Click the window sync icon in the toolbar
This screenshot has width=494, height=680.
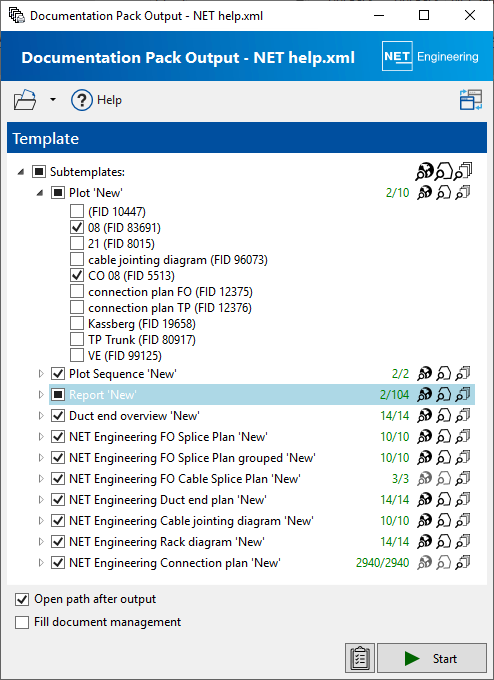coord(471,100)
